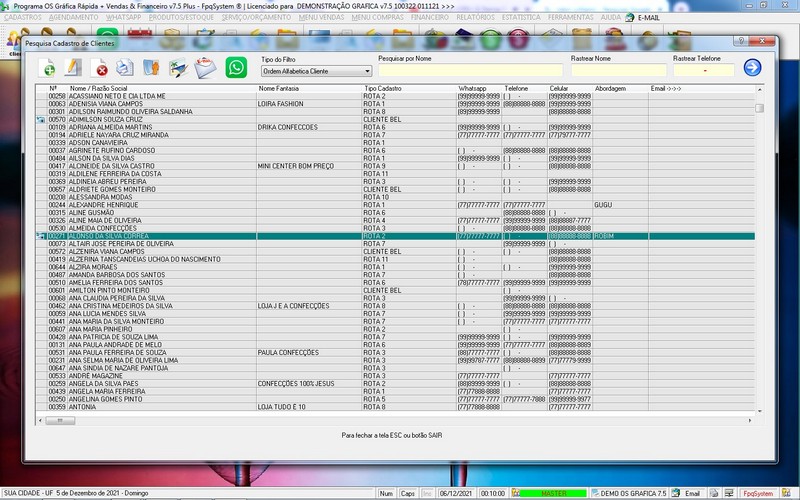Open the FINANCEIRO menu
The height and width of the screenshot is (500, 800).
point(430,17)
